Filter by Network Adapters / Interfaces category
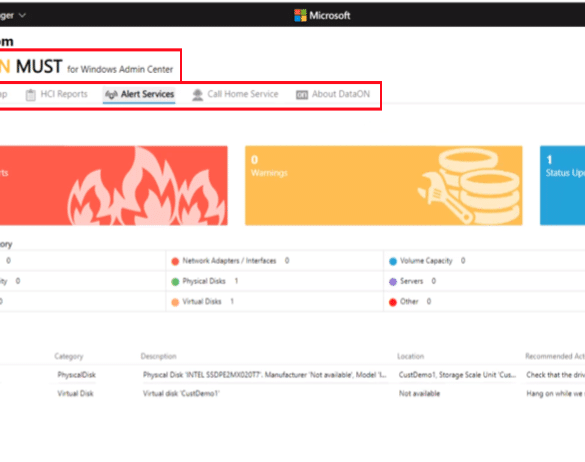Image resolution: width=585 pixels, height=462 pixels. pyautogui.click(x=229, y=260)
